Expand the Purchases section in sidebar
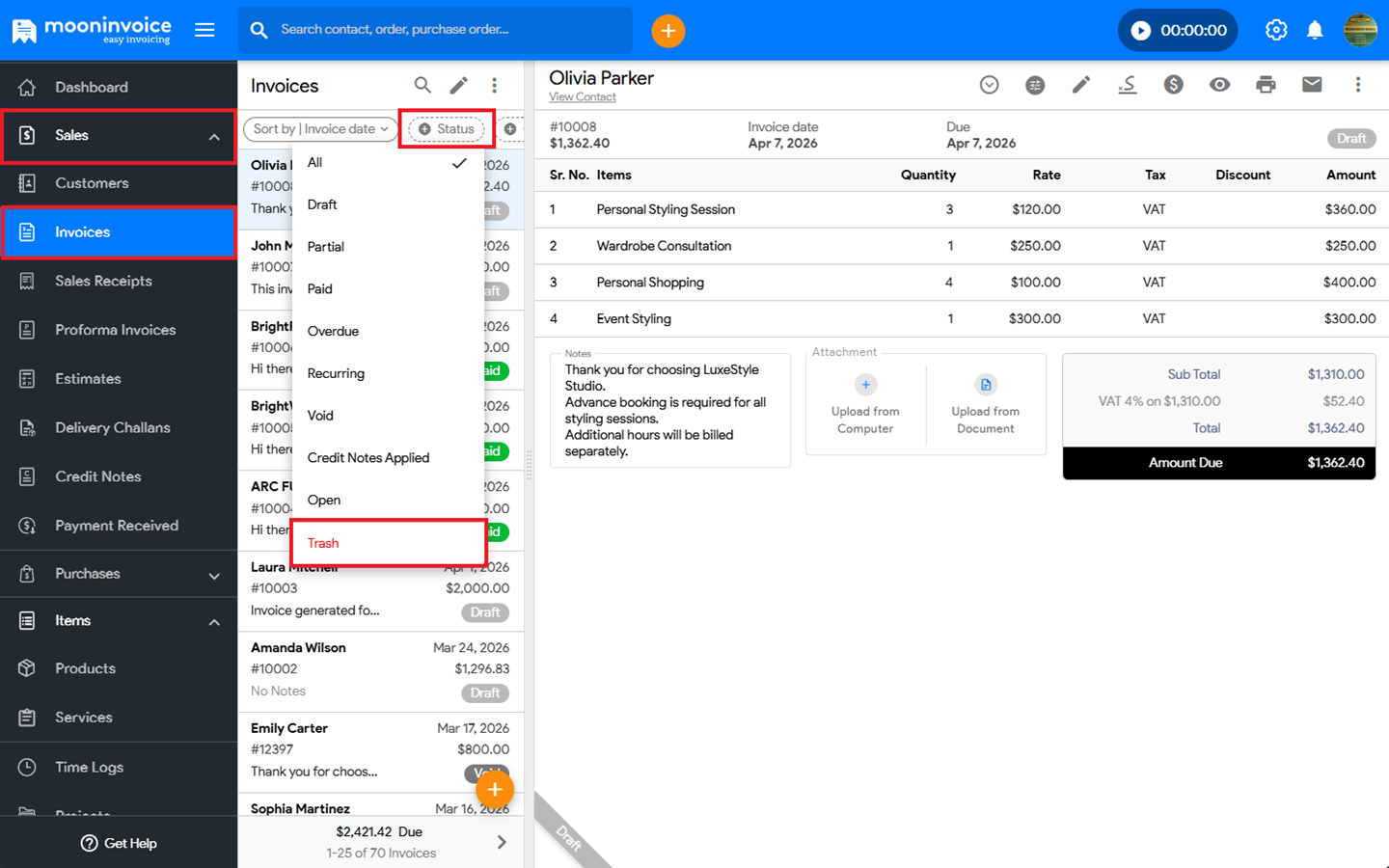 214,575
